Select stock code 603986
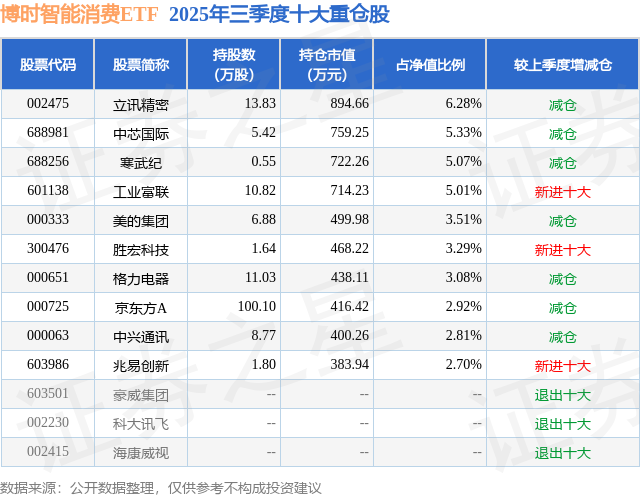Screen dimensions: 640x497 pyautogui.click(x=48, y=364)
